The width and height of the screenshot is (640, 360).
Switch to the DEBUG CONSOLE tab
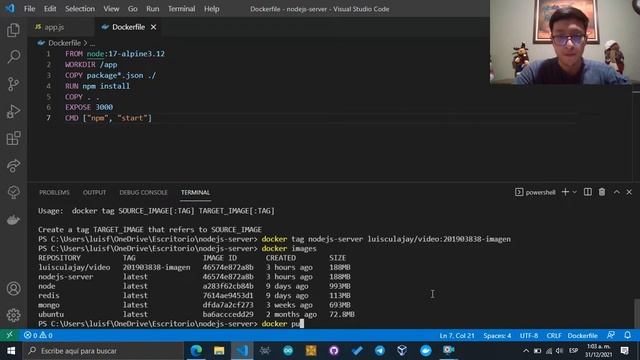[x=144, y=192]
